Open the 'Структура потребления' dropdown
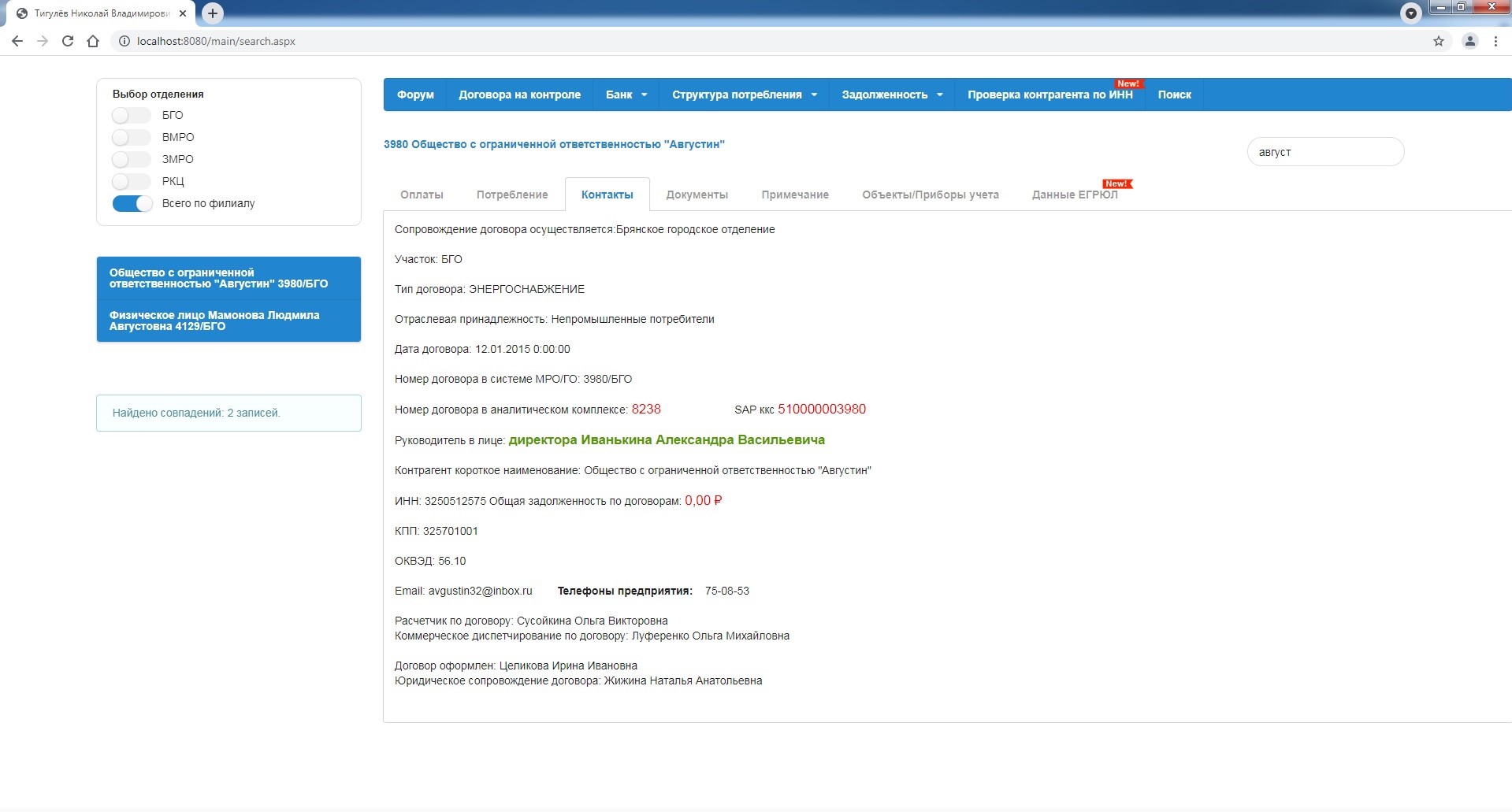1512x812 pixels. coord(744,95)
